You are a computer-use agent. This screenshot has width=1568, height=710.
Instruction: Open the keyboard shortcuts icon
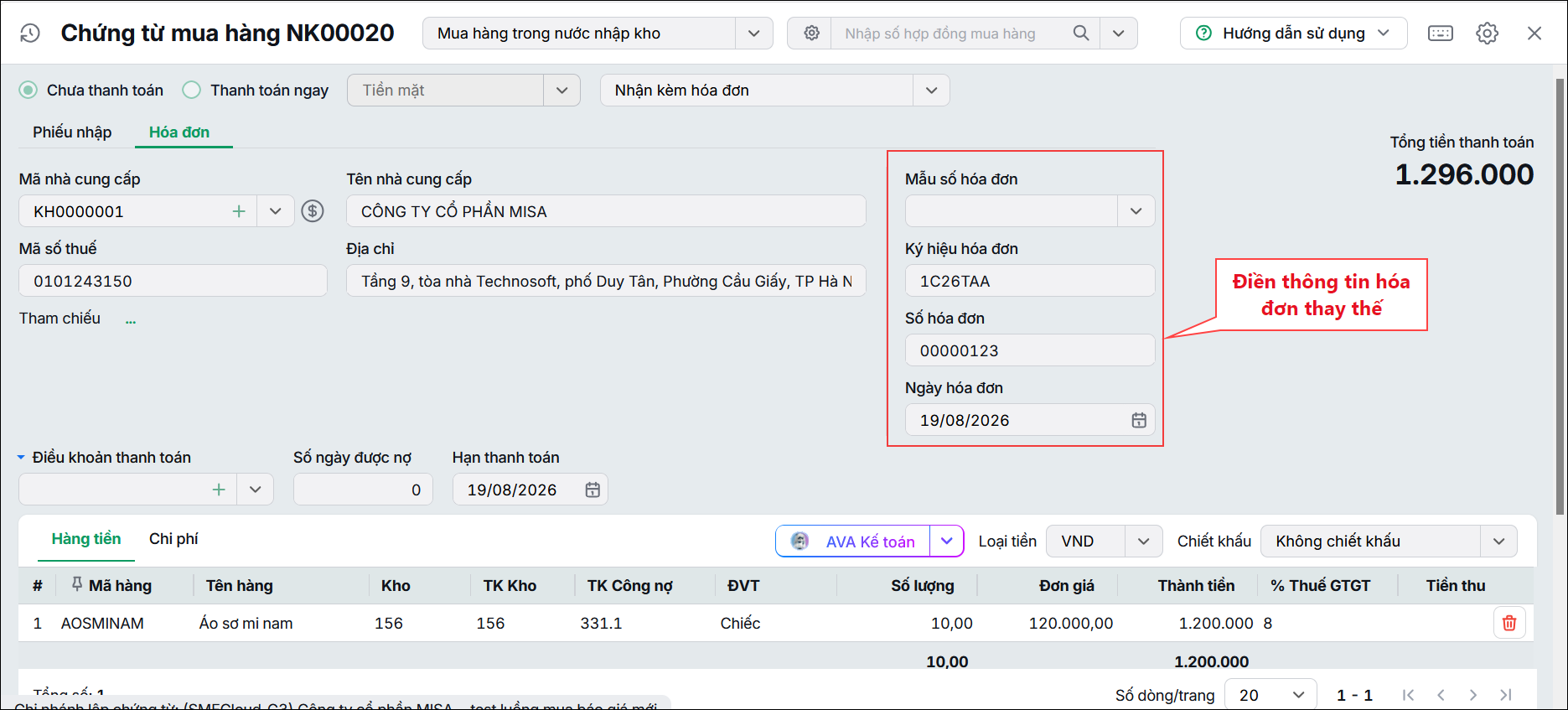pyautogui.click(x=1441, y=34)
